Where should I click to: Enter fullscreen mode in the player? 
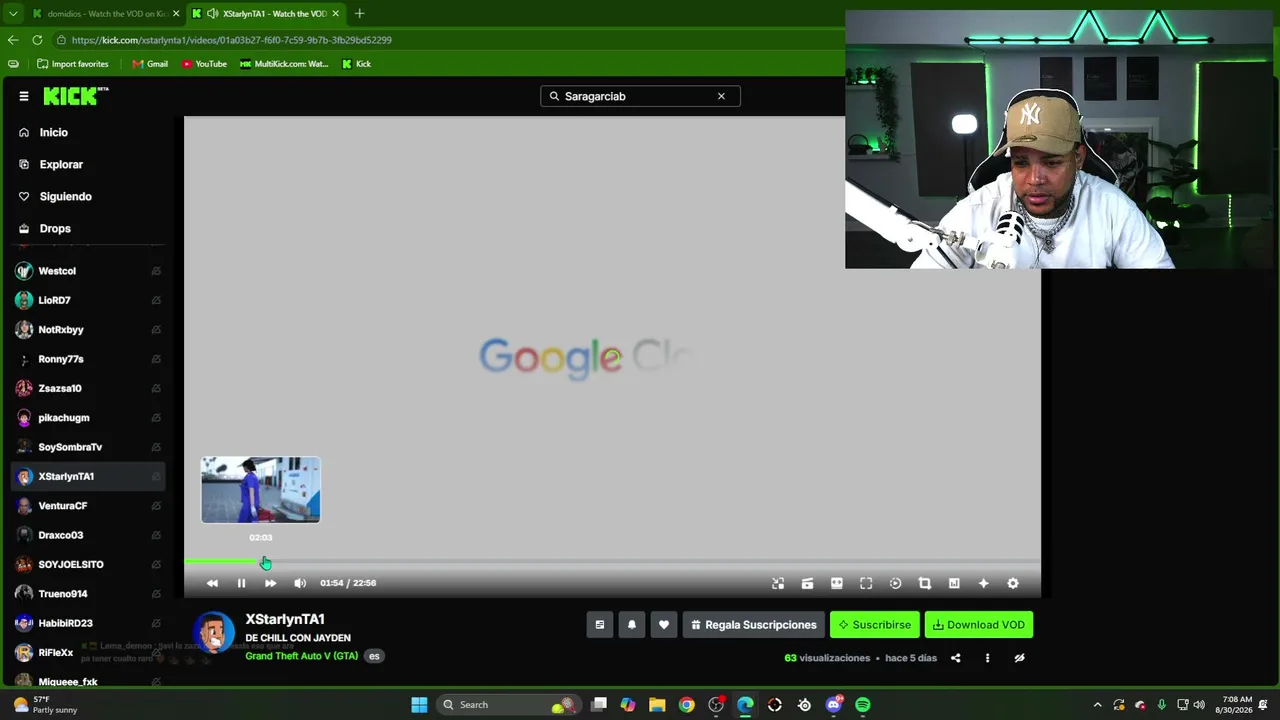pyautogui.click(x=866, y=583)
